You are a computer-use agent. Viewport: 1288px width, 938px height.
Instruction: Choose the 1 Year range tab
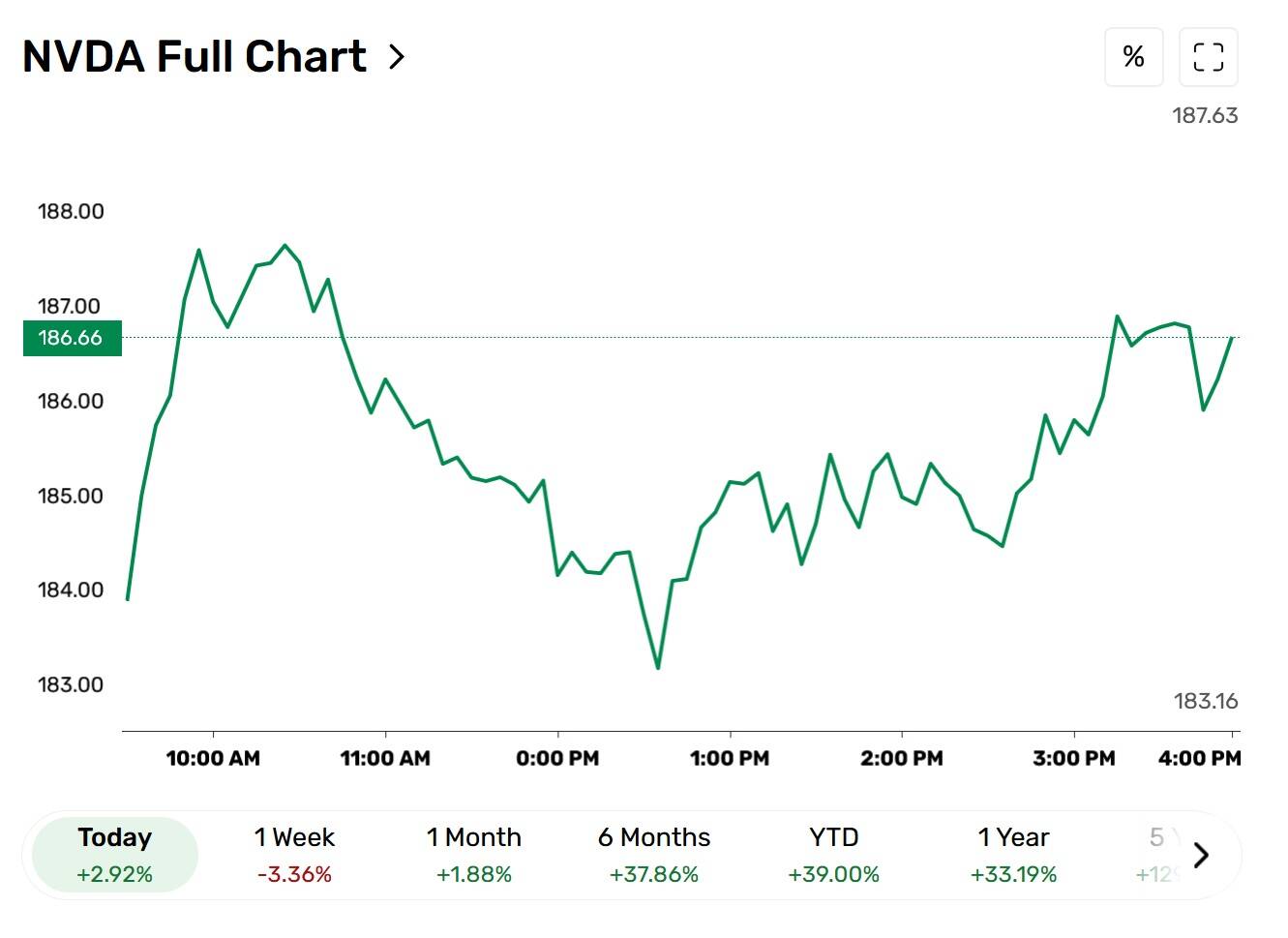click(x=1013, y=855)
